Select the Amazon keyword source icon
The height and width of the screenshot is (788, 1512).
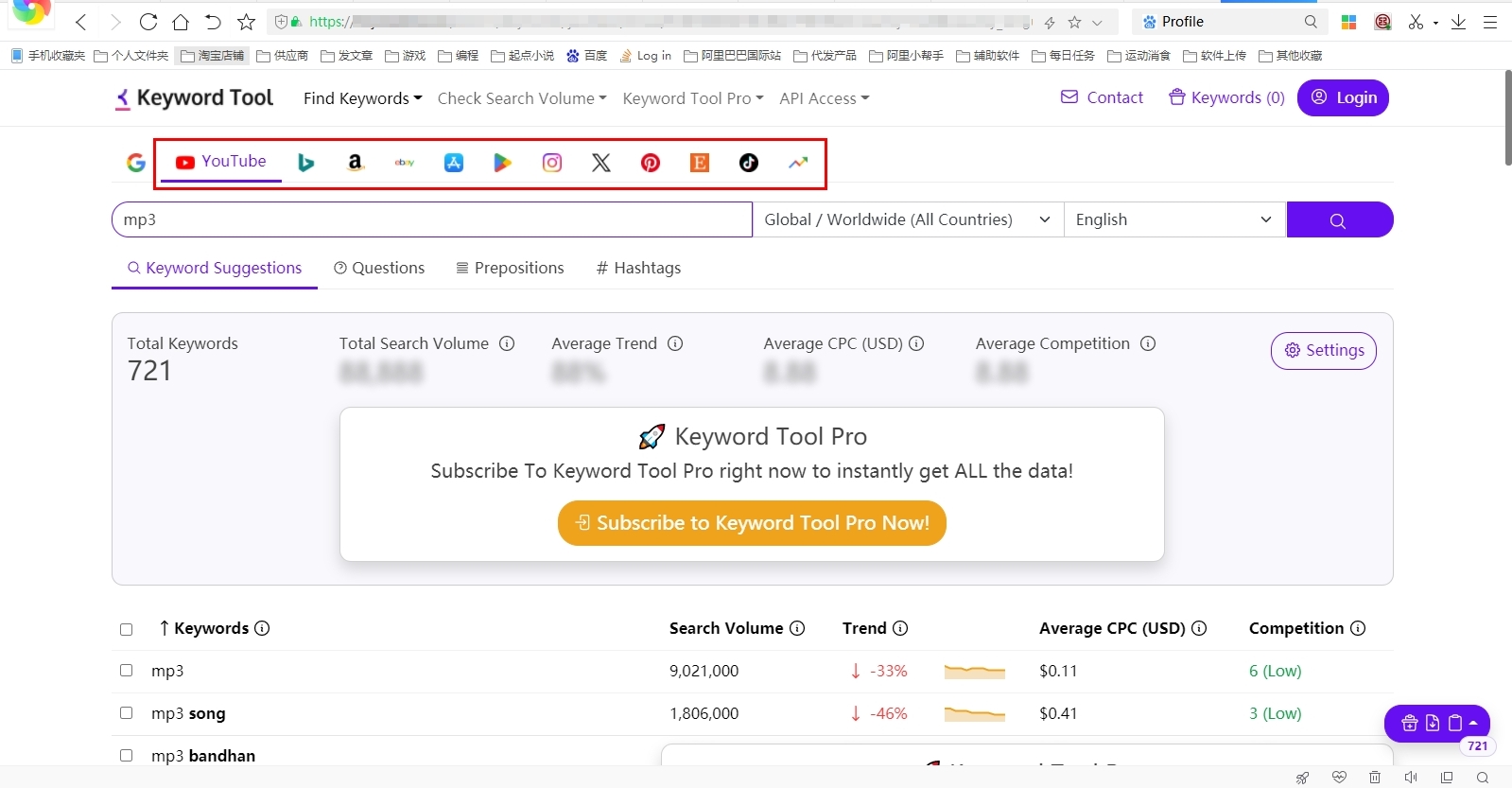[355, 163]
